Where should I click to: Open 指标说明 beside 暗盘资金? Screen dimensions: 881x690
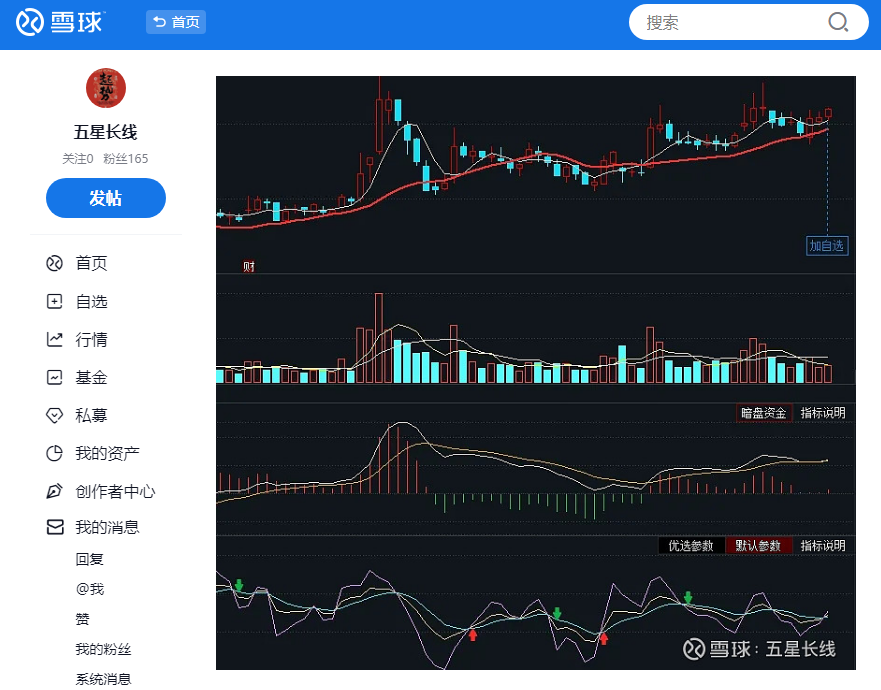tap(823, 413)
